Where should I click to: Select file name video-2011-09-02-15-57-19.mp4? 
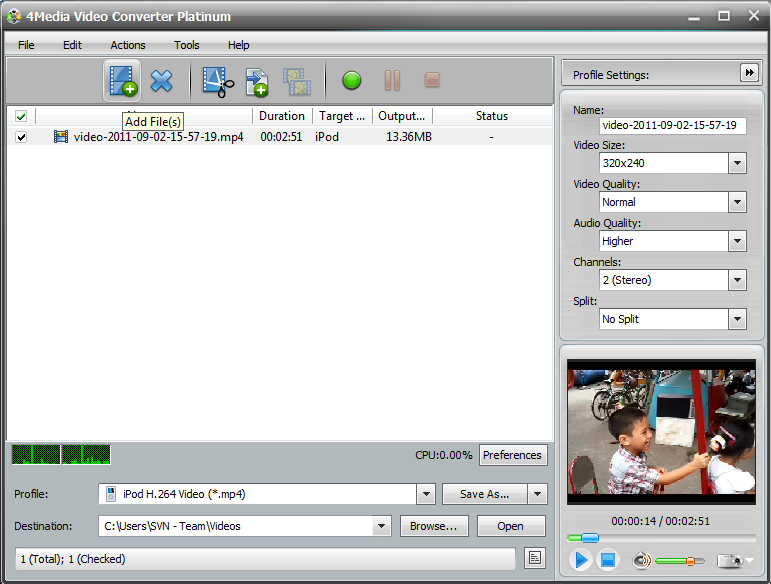click(158, 137)
